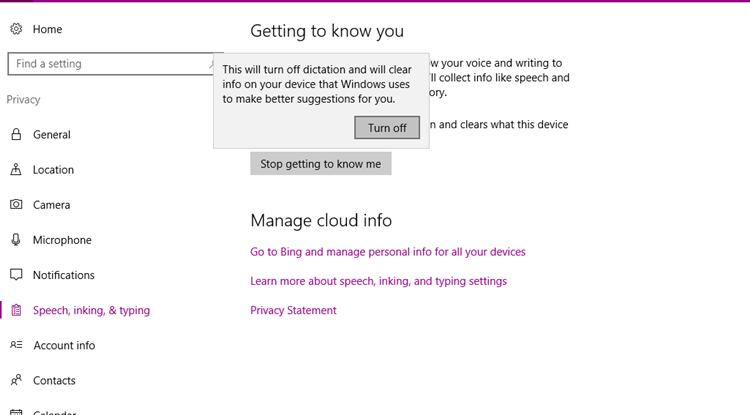
Task: Click the Account info icon
Action: tap(16, 345)
